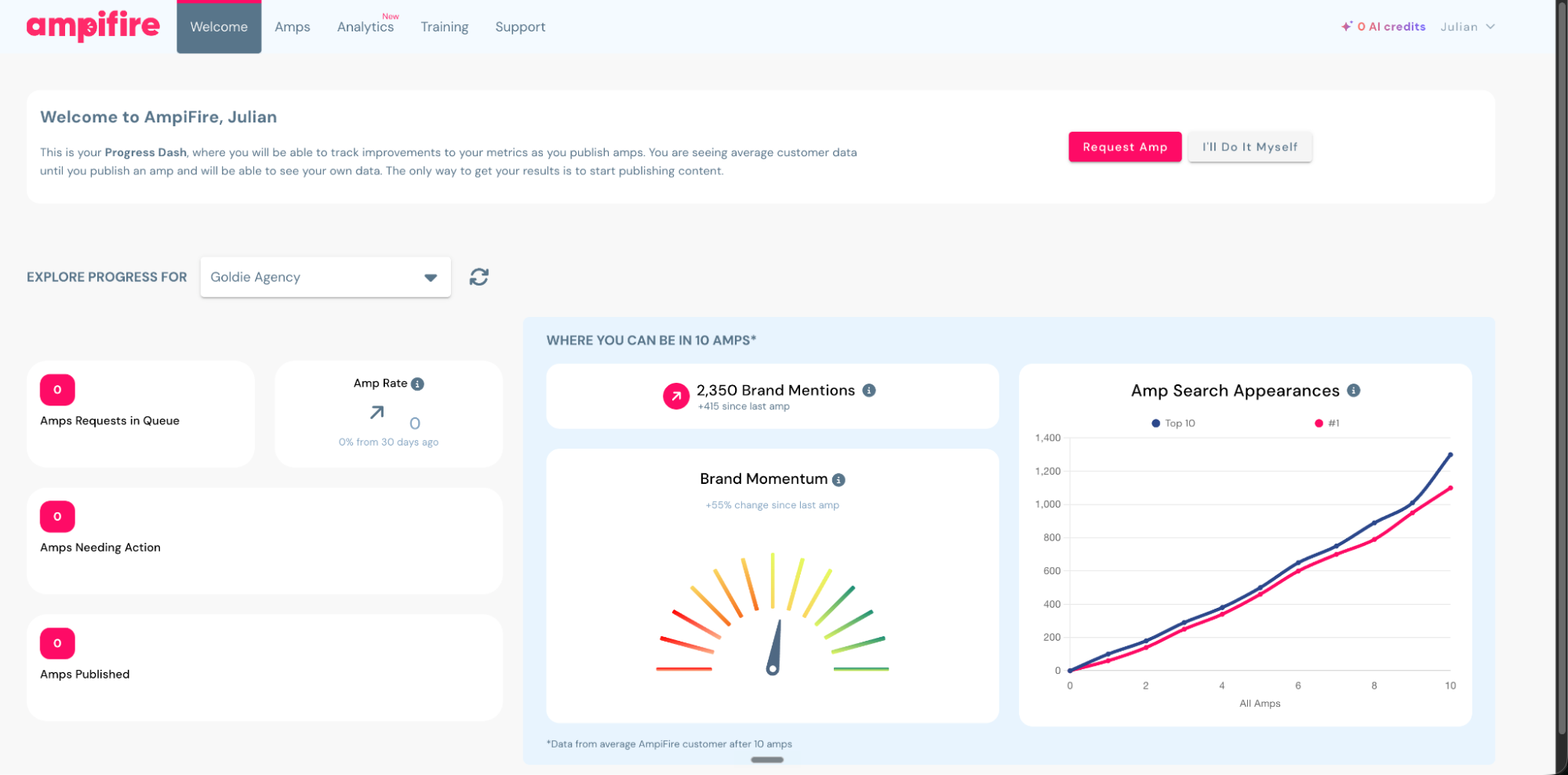The height and width of the screenshot is (775, 1568).
Task: Click the Brand Momentum gauge needle
Action: (775, 647)
